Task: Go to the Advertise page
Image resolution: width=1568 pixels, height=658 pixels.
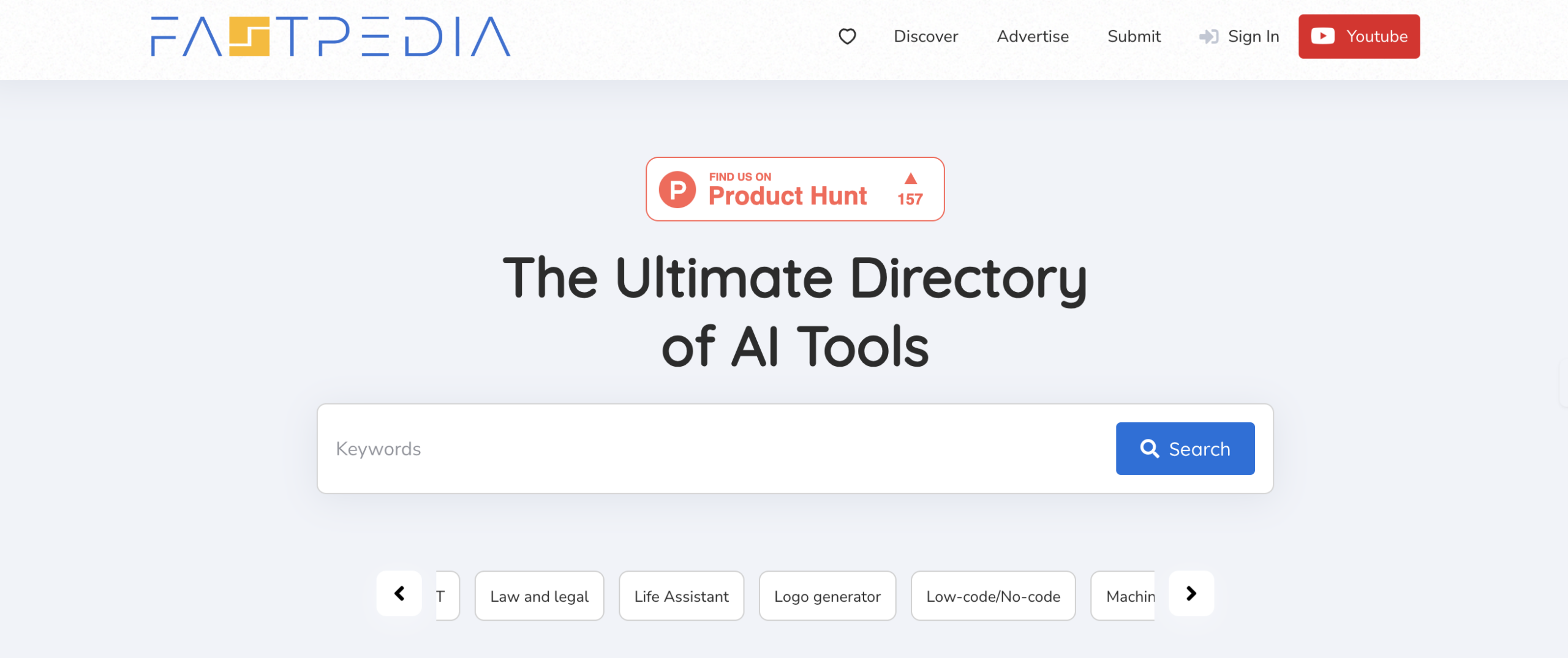Action: pyautogui.click(x=1033, y=37)
